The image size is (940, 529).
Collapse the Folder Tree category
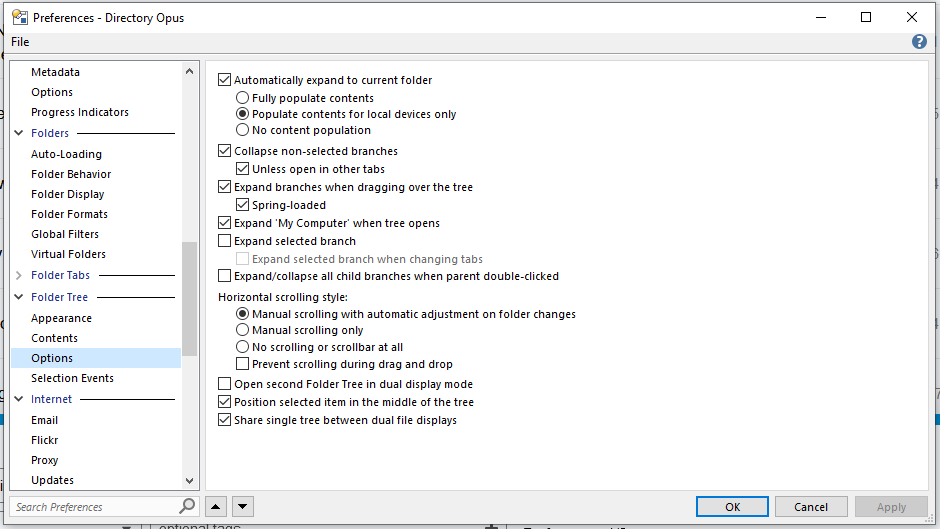tap(19, 297)
